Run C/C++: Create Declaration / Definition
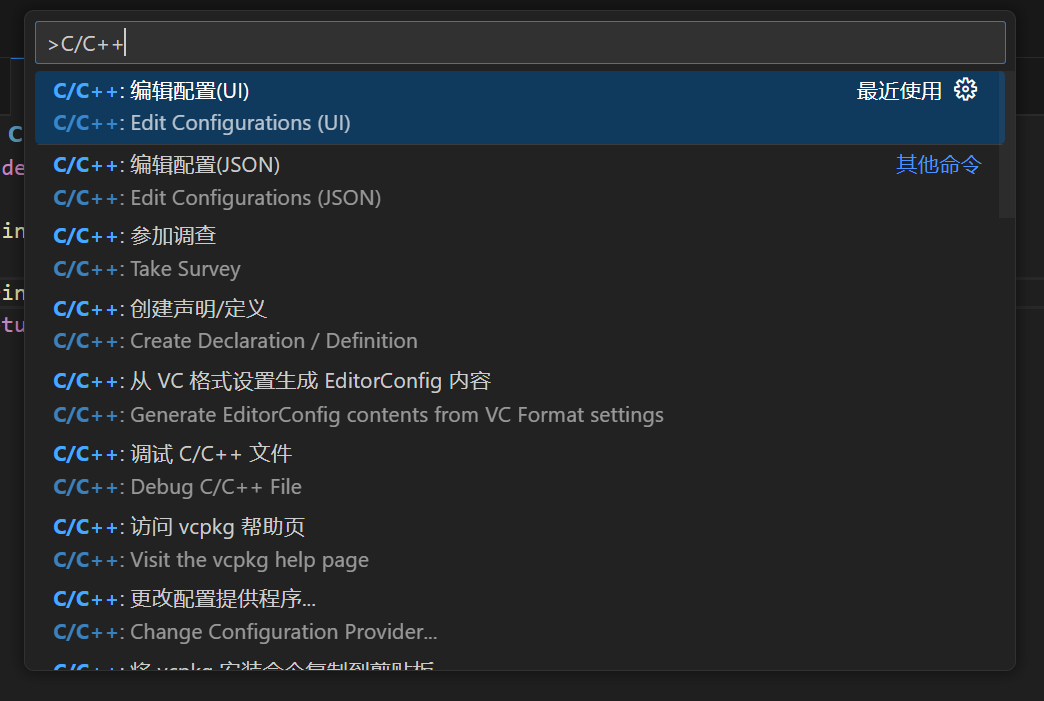Viewport: 1044px width, 701px height. [x=517, y=325]
